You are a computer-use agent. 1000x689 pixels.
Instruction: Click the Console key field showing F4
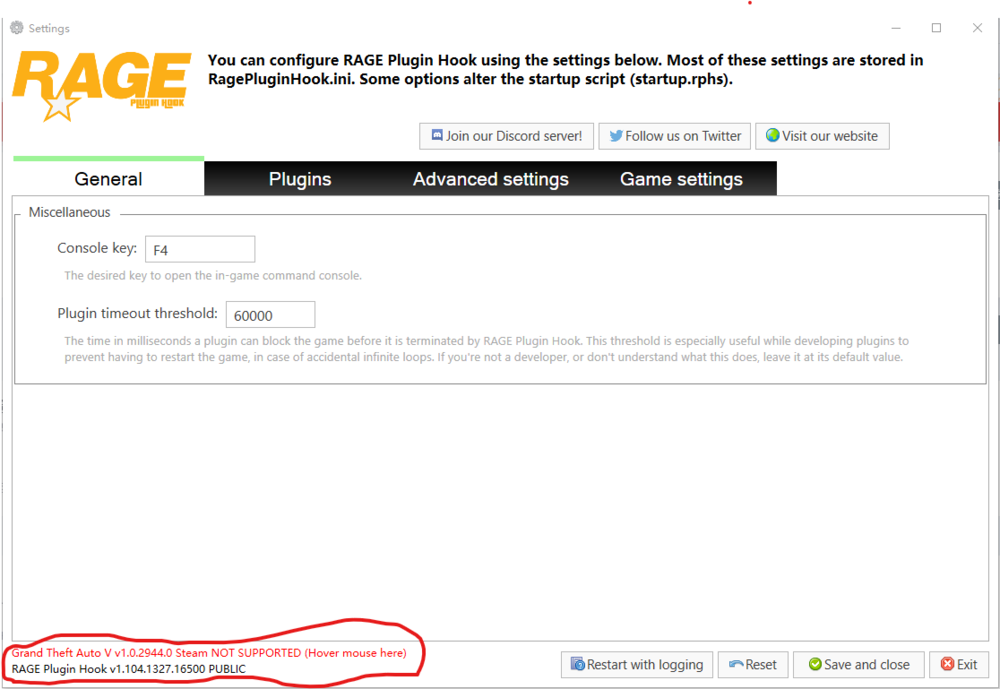[200, 249]
